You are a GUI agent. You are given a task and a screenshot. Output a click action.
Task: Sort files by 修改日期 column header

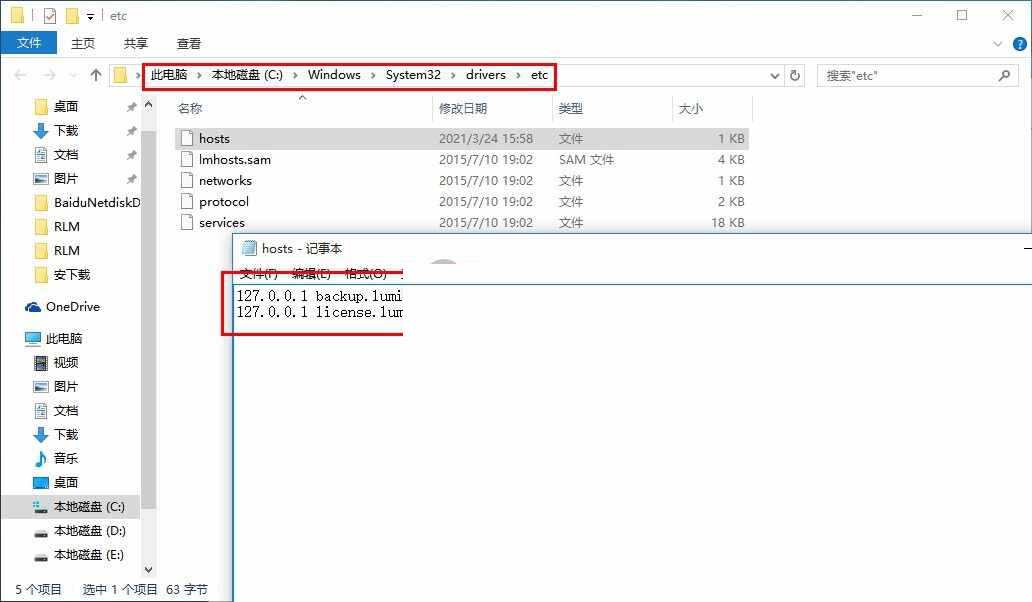point(463,108)
